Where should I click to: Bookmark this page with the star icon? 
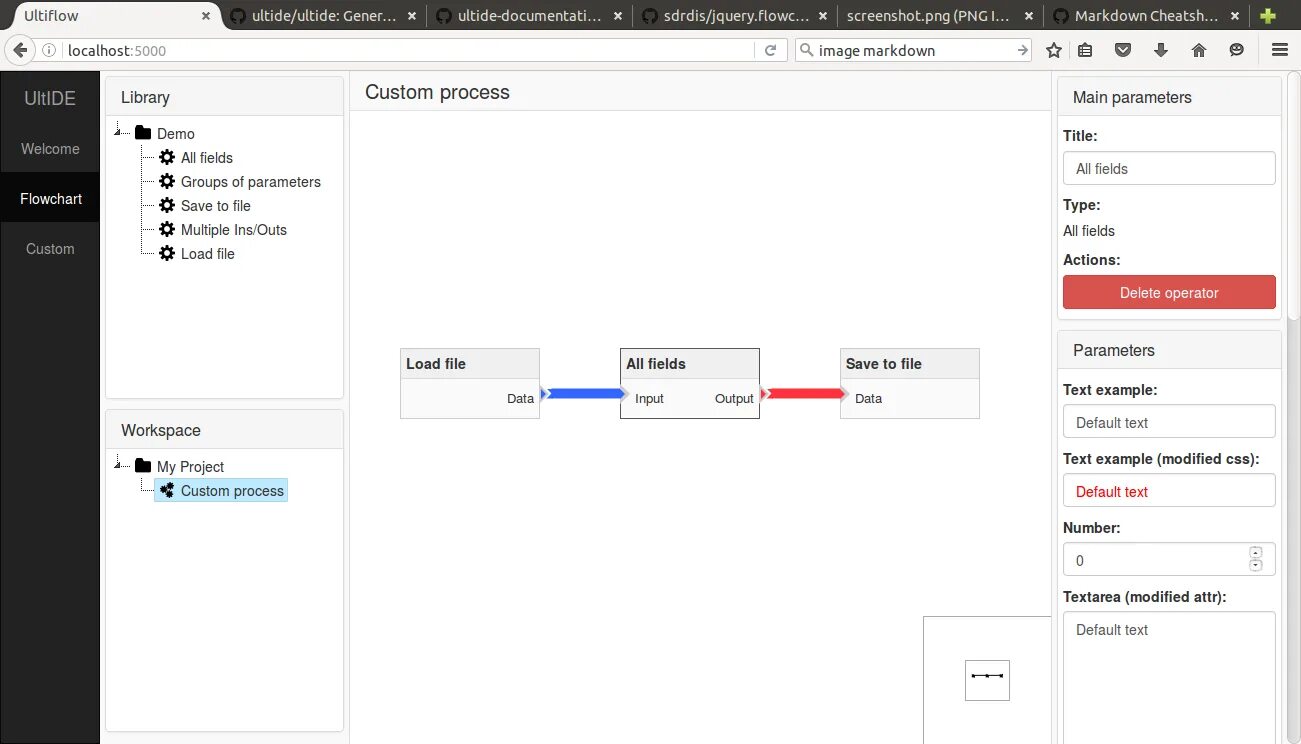coord(1053,50)
